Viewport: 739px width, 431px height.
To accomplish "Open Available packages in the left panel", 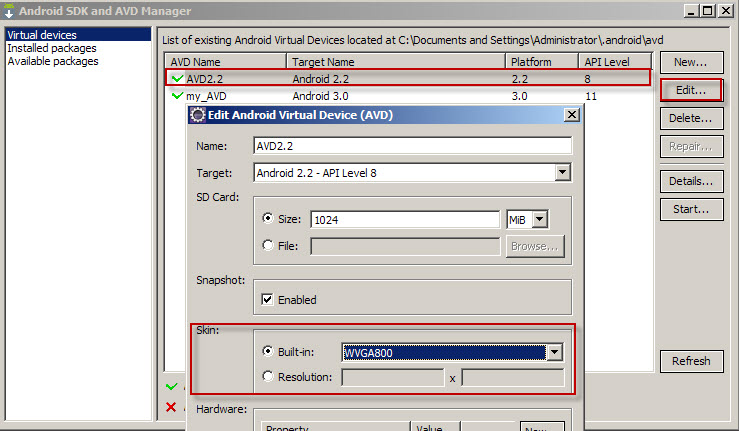I will [53, 61].
